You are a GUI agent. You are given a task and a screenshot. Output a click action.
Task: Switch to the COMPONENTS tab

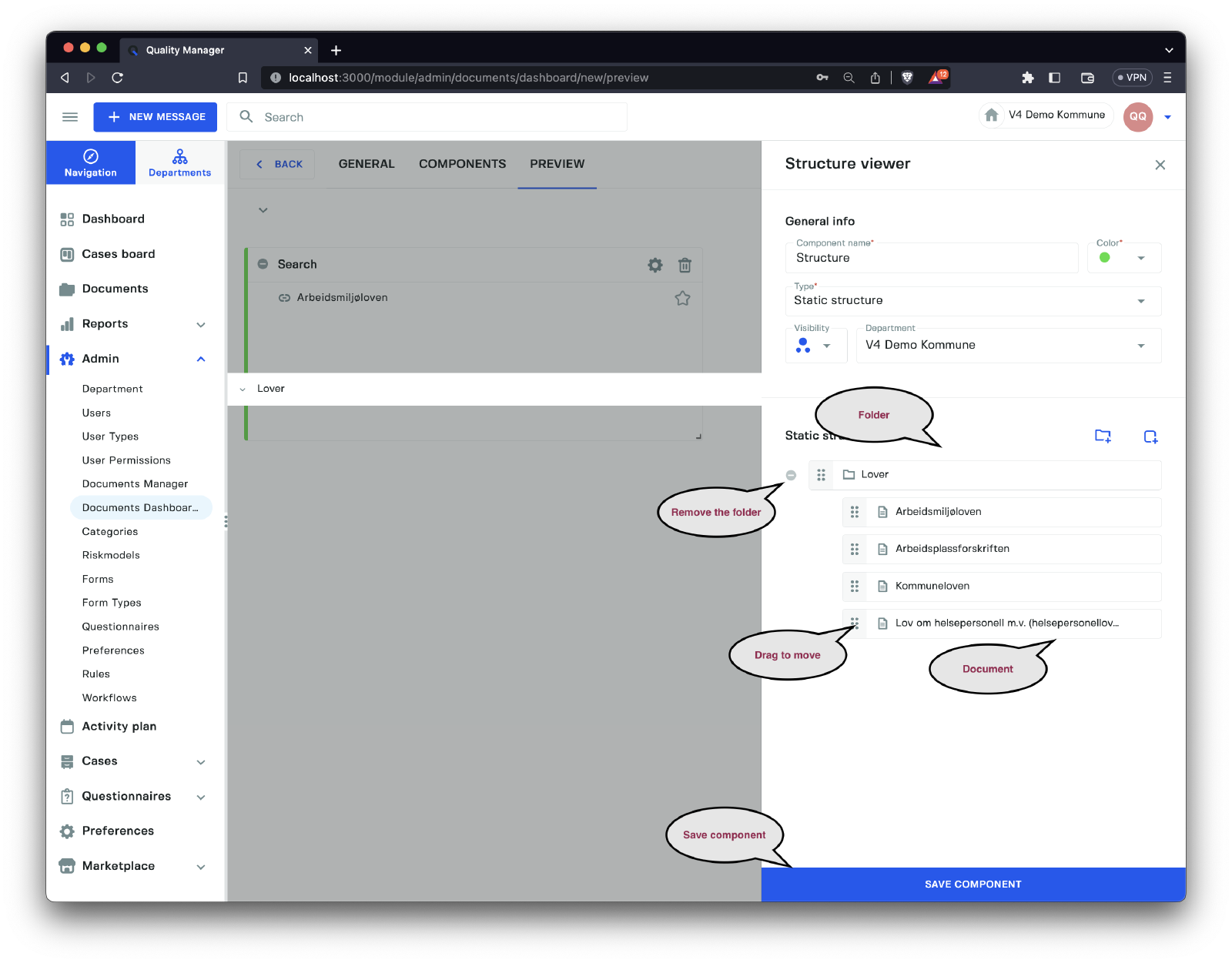(462, 164)
